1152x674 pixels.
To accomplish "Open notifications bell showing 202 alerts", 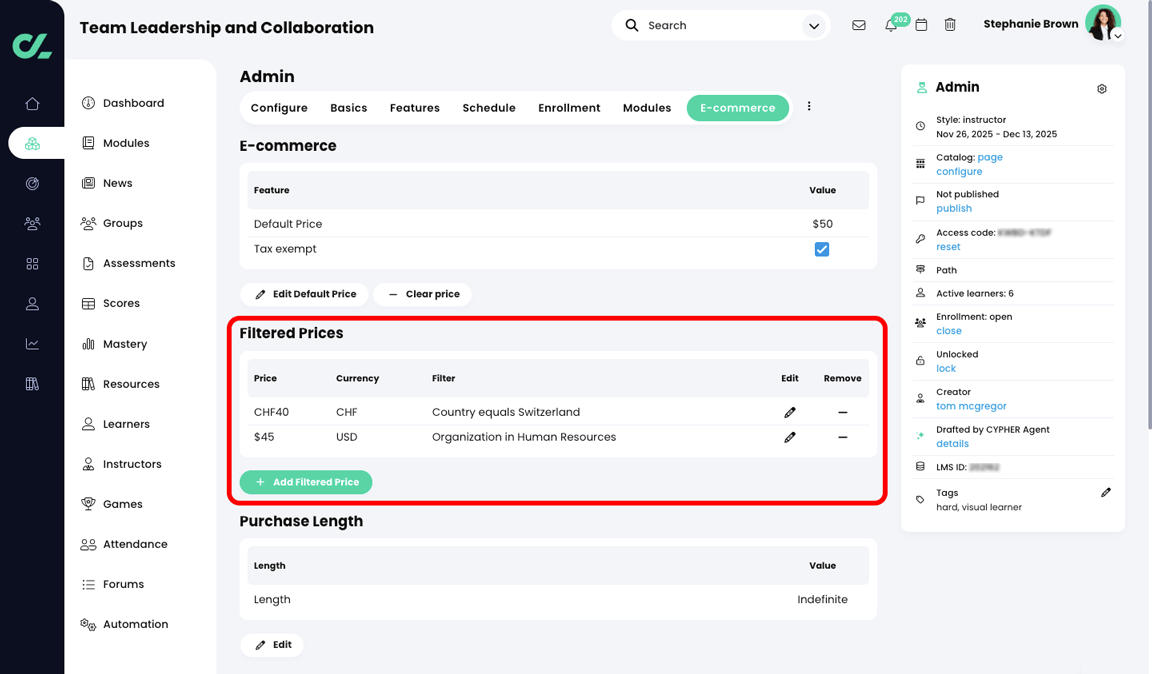I will coord(890,25).
